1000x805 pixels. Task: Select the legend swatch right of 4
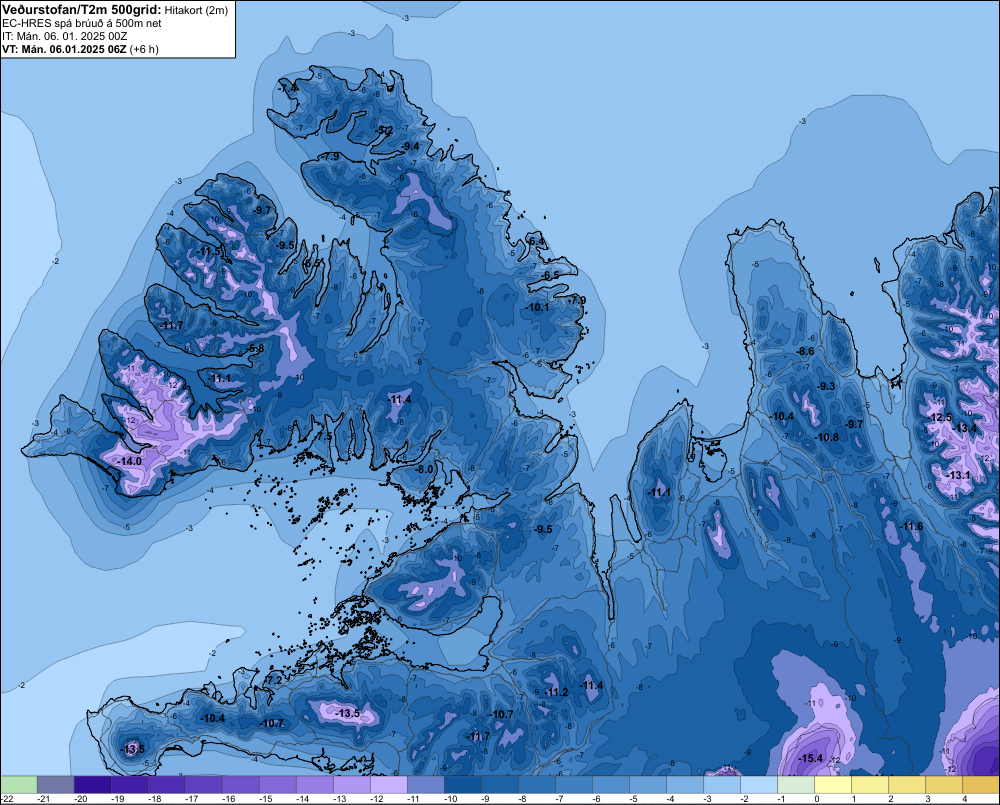(x=981, y=785)
